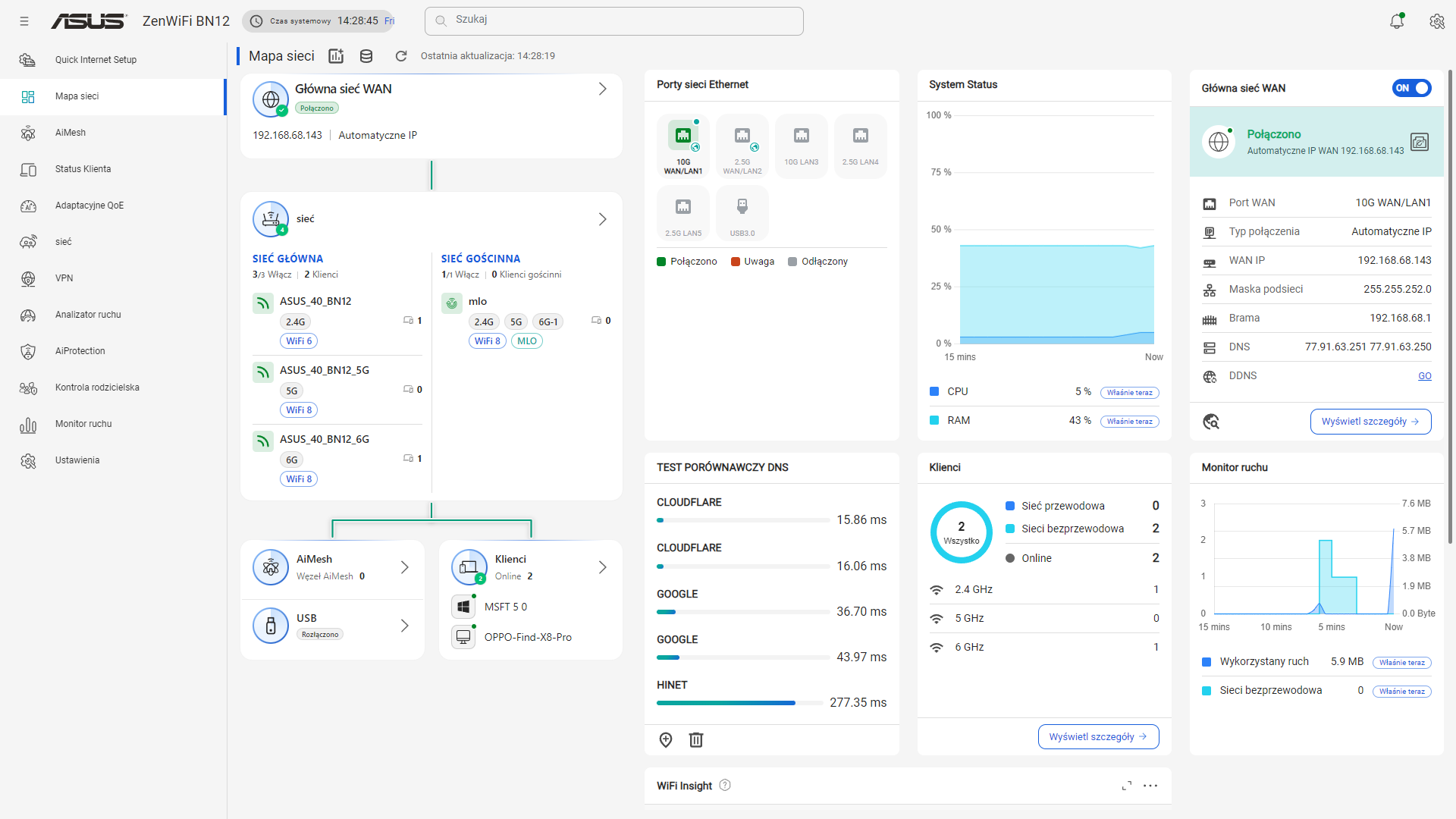Click the GOOGLE 36.70 ms latency bar
This screenshot has height=819, width=1456.
pyautogui.click(x=743, y=612)
